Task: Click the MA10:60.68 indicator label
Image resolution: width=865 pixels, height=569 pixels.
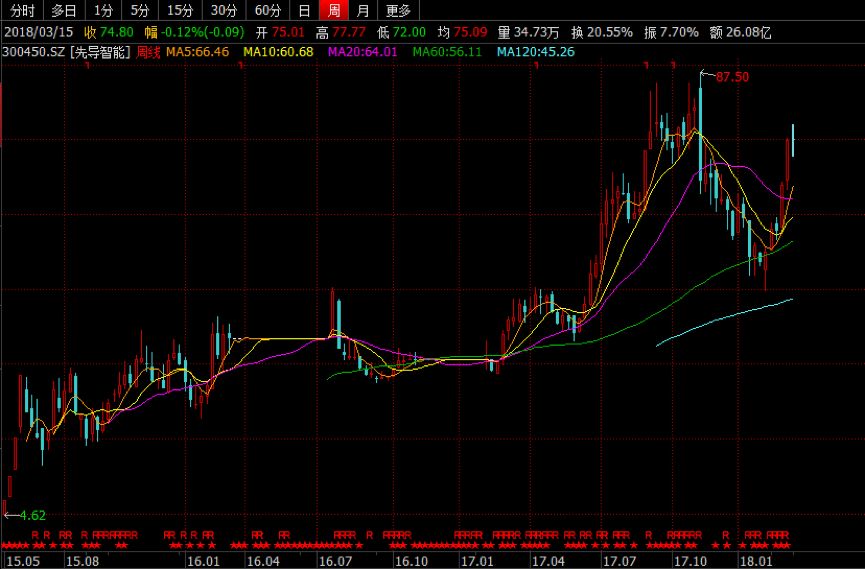Action: [x=278, y=52]
